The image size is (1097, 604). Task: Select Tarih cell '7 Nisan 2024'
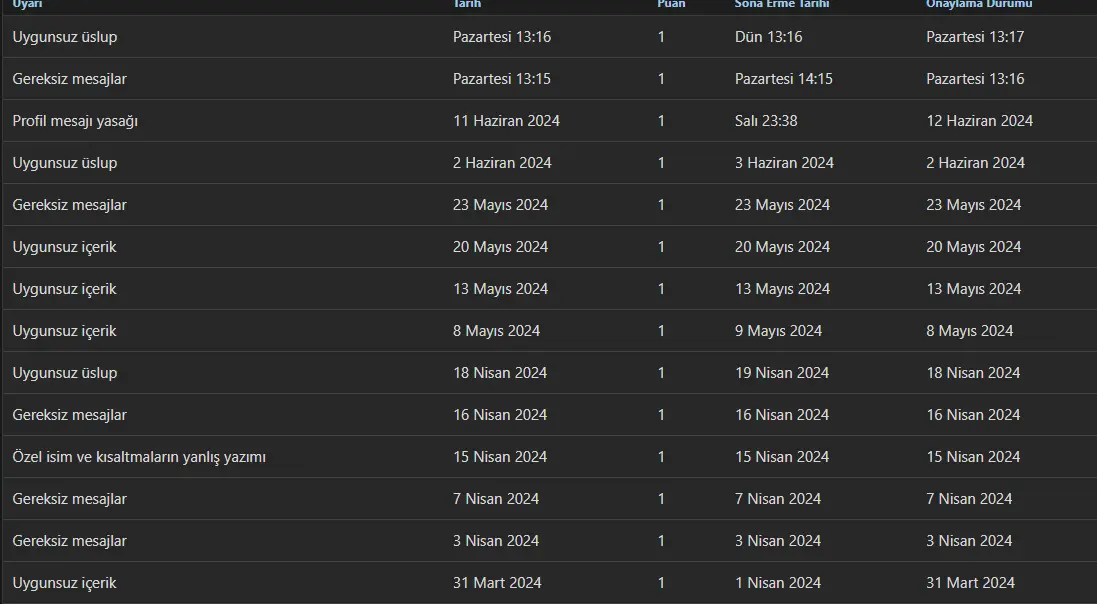point(495,499)
